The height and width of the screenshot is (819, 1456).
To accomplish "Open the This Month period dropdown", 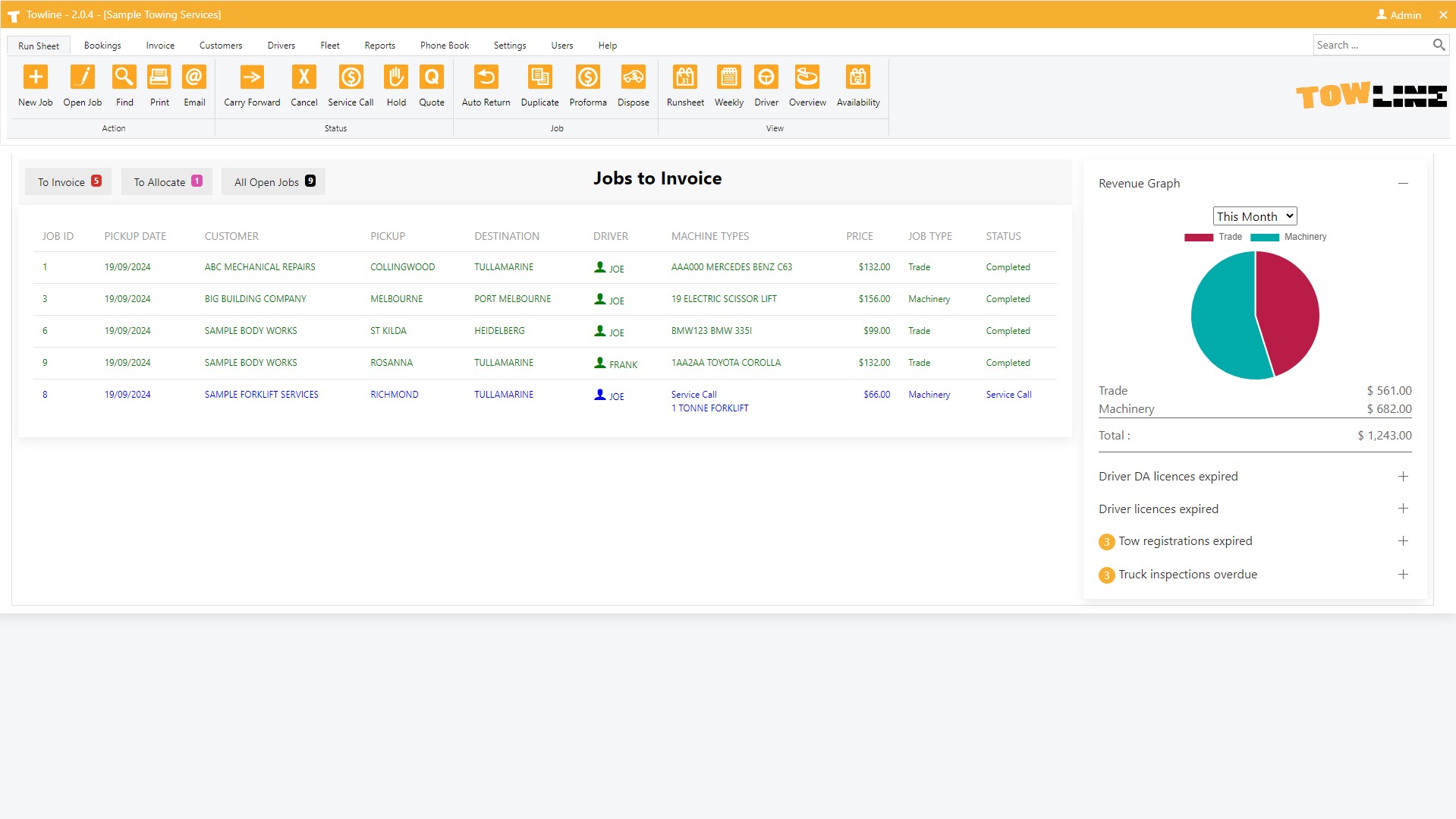I will point(1255,216).
